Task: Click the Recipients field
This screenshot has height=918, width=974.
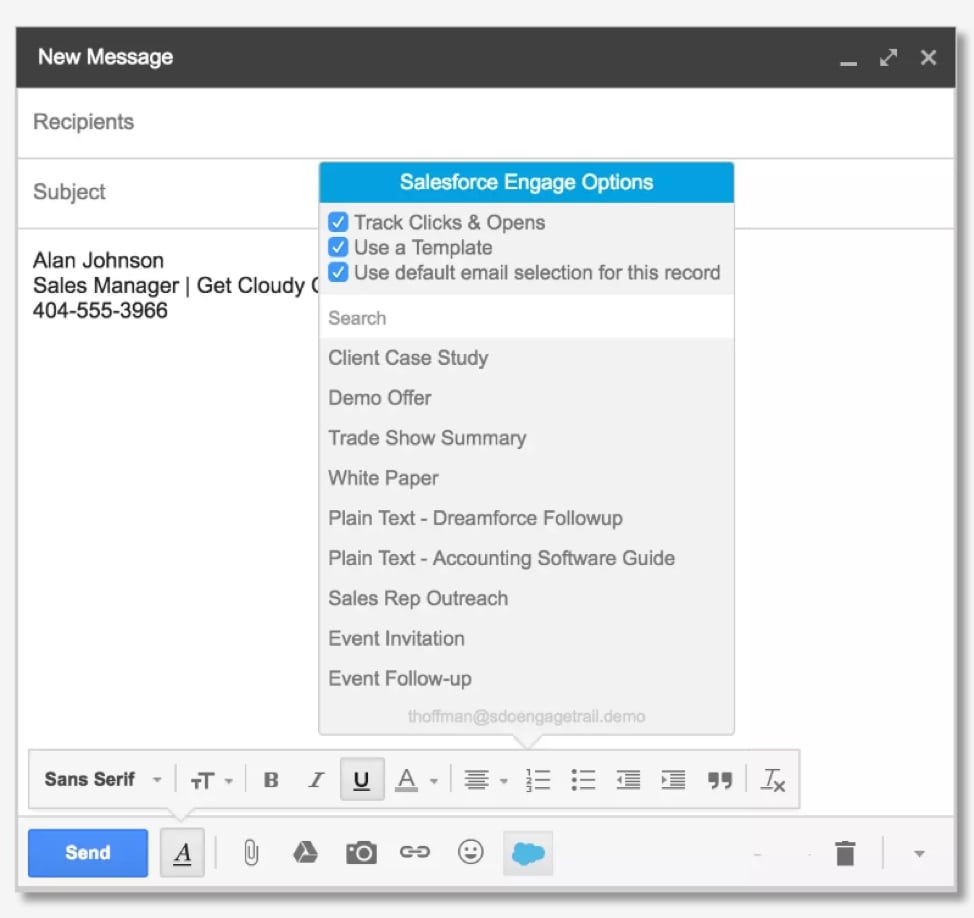Action: click(x=486, y=122)
